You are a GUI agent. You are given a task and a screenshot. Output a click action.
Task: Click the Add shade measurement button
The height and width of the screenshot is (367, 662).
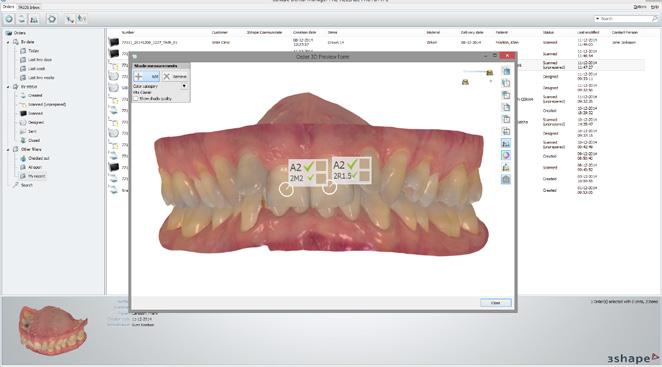click(x=147, y=76)
